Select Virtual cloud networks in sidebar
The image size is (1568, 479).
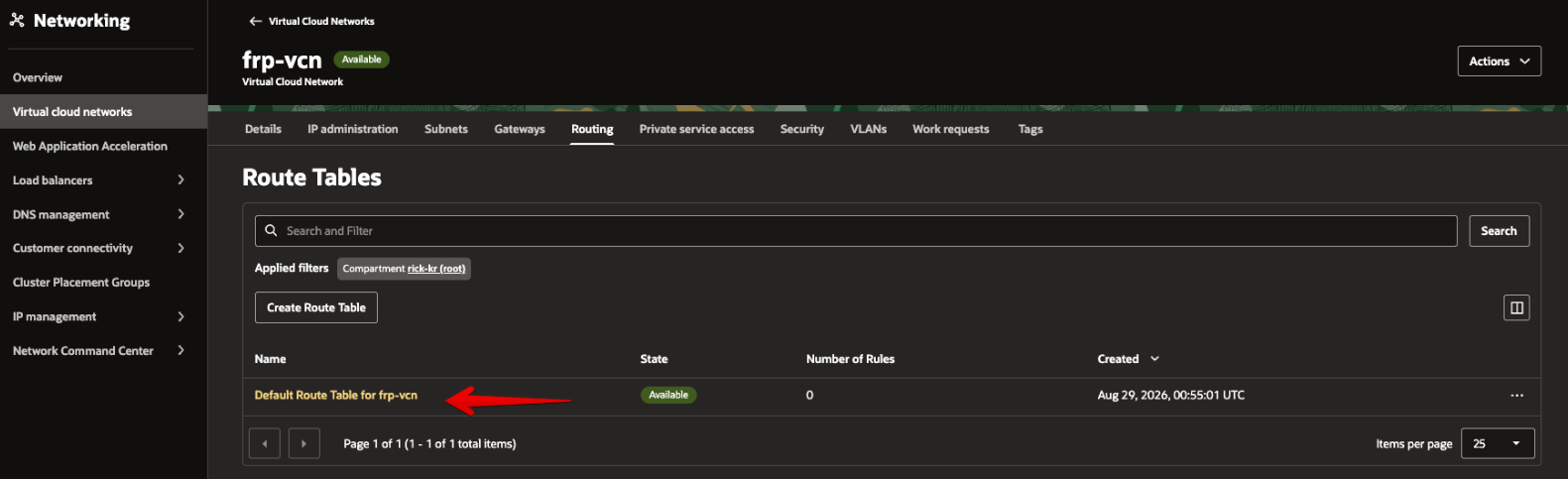(x=103, y=112)
